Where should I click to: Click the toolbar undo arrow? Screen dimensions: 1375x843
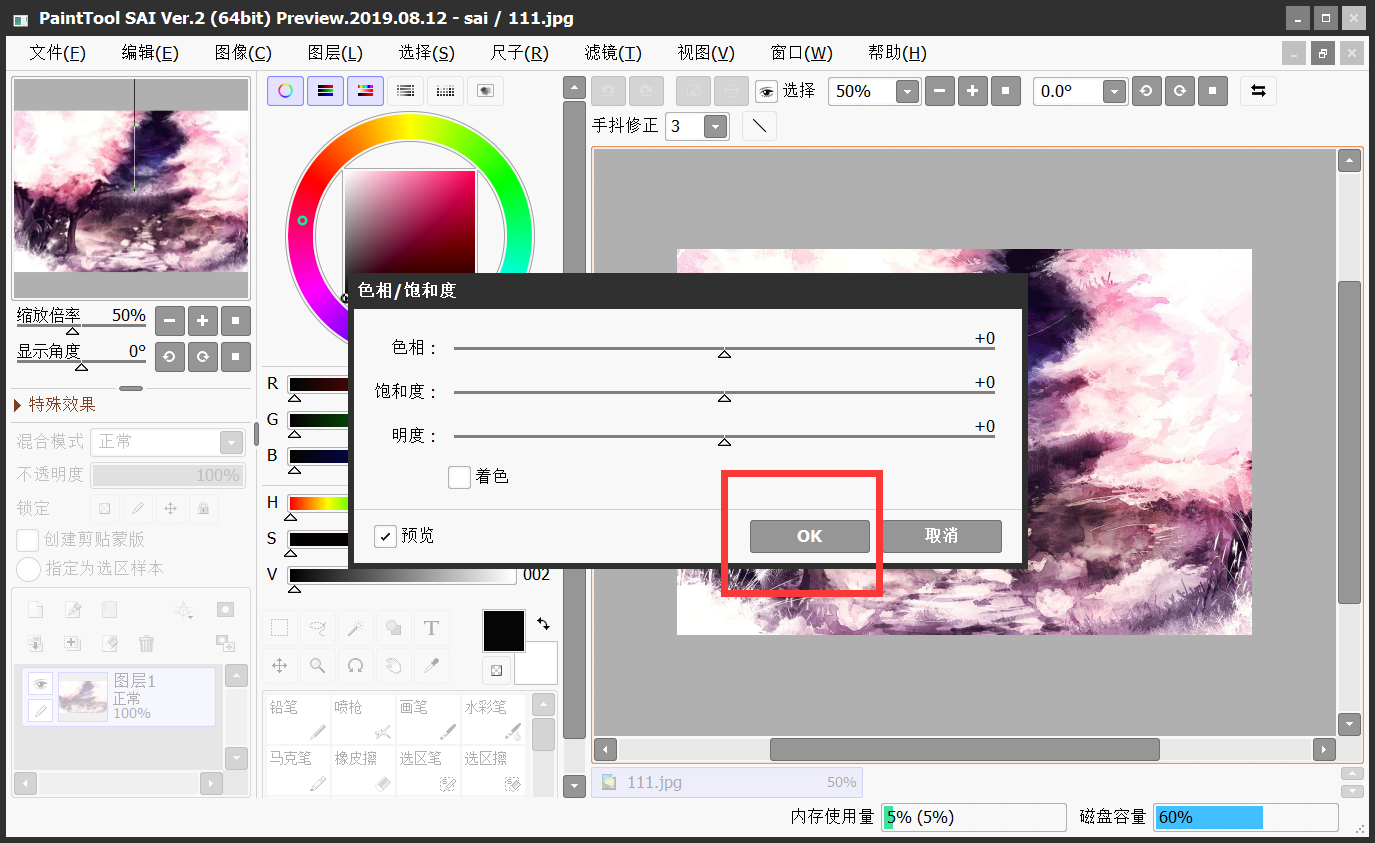(x=609, y=91)
